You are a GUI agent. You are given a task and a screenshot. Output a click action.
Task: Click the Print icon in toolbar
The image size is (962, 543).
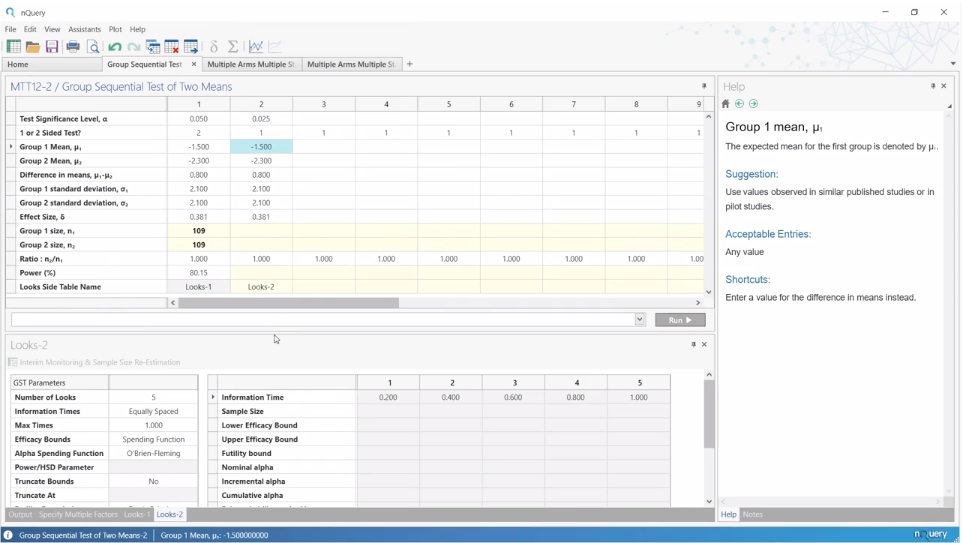tap(73, 47)
